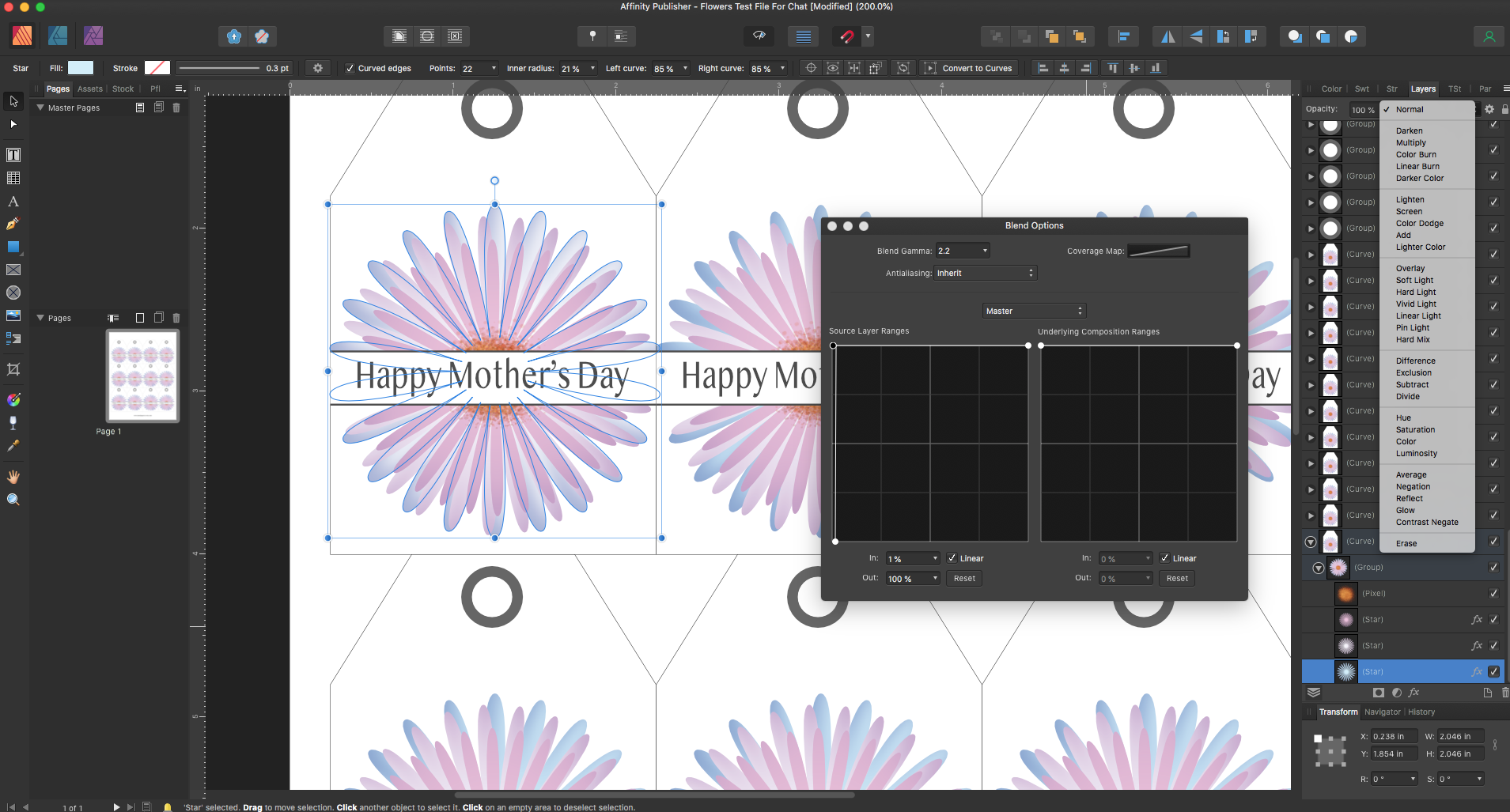The height and width of the screenshot is (812, 1510).
Task: Hide the Pixel layer
Action: [1493, 593]
